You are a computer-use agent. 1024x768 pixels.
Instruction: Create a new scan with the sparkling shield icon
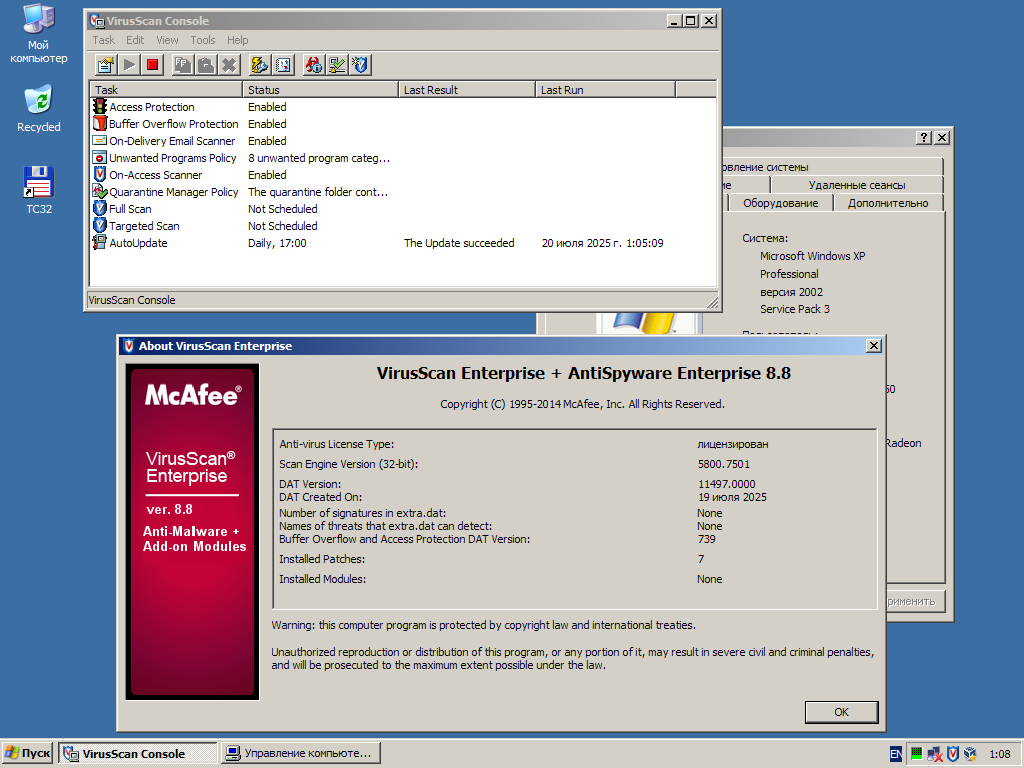coord(360,65)
